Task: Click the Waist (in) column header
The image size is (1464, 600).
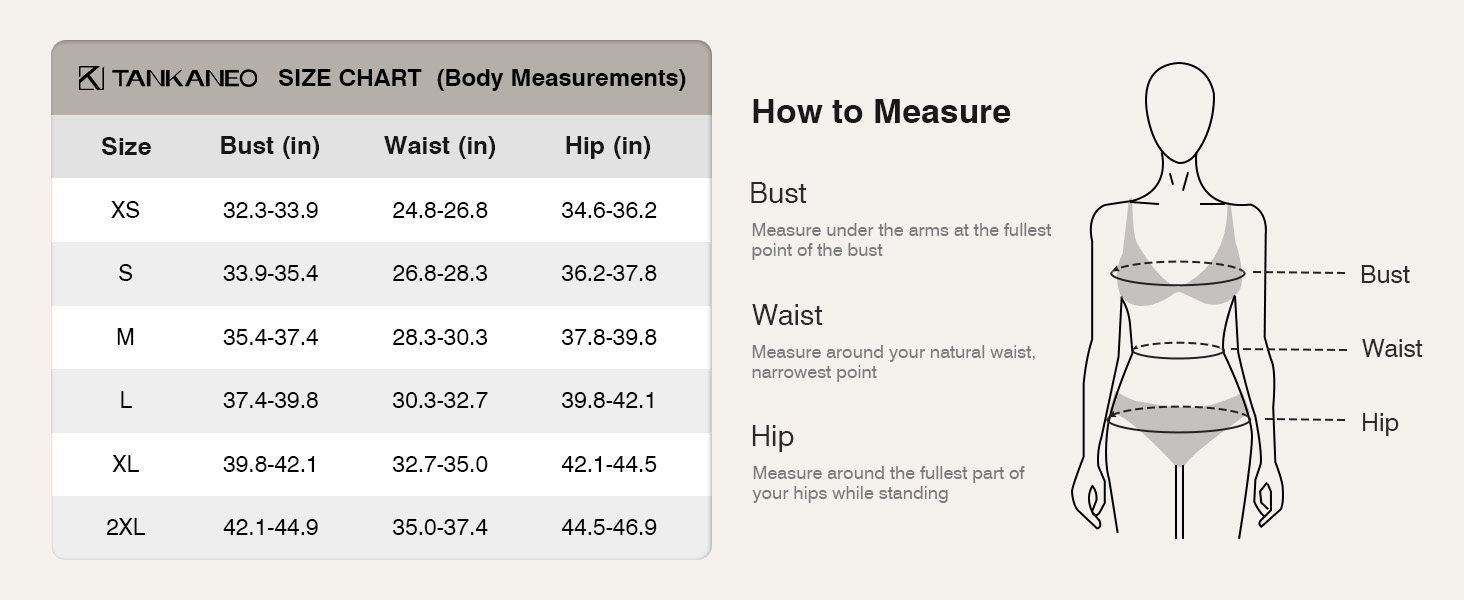Action: [440, 146]
